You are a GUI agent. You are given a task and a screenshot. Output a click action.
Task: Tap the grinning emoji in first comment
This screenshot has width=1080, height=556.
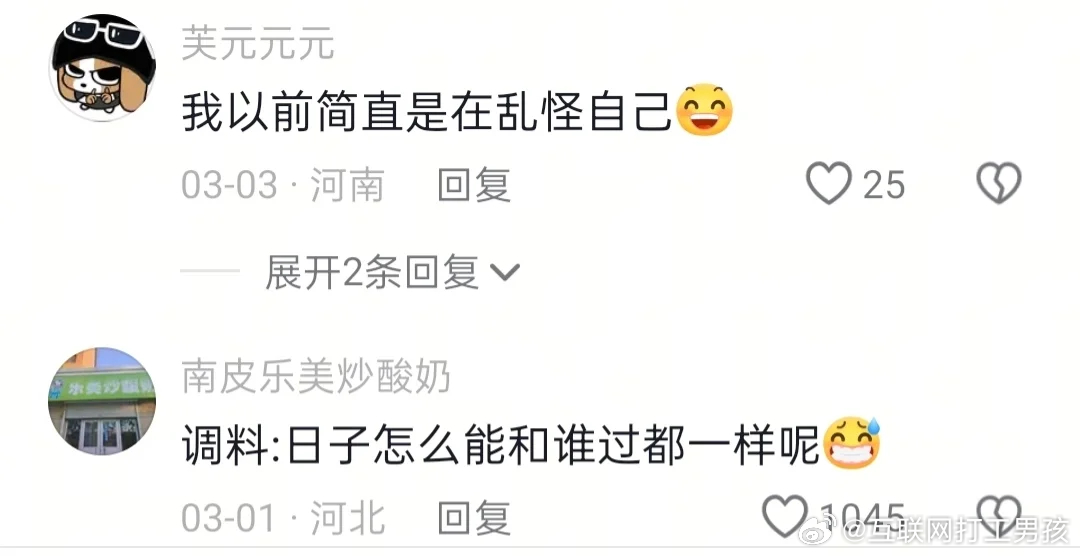click(x=704, y=110)
